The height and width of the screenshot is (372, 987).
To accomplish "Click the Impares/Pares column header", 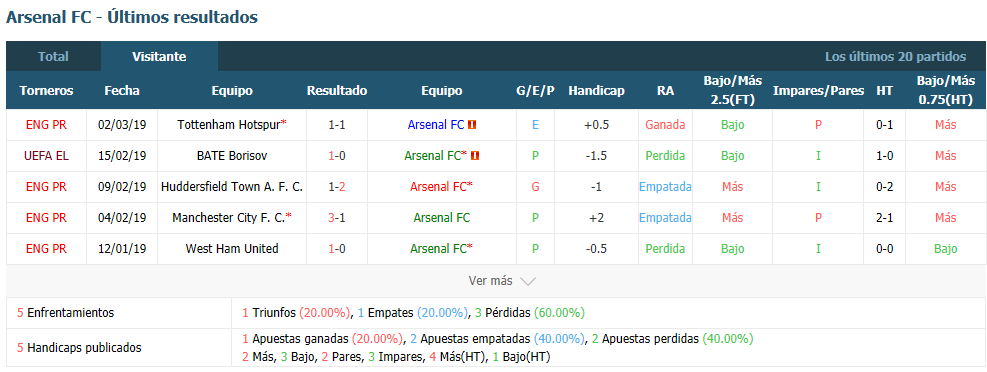I will 818,91.
